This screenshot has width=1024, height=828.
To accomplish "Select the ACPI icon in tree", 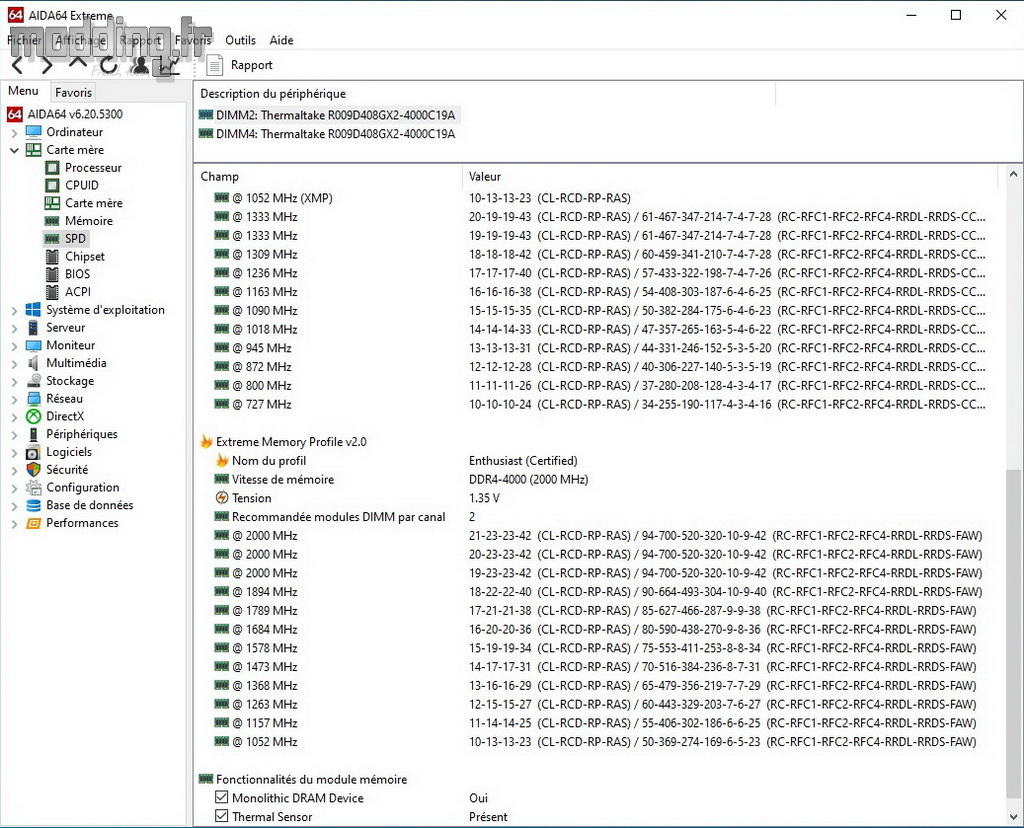I will 52,292.
